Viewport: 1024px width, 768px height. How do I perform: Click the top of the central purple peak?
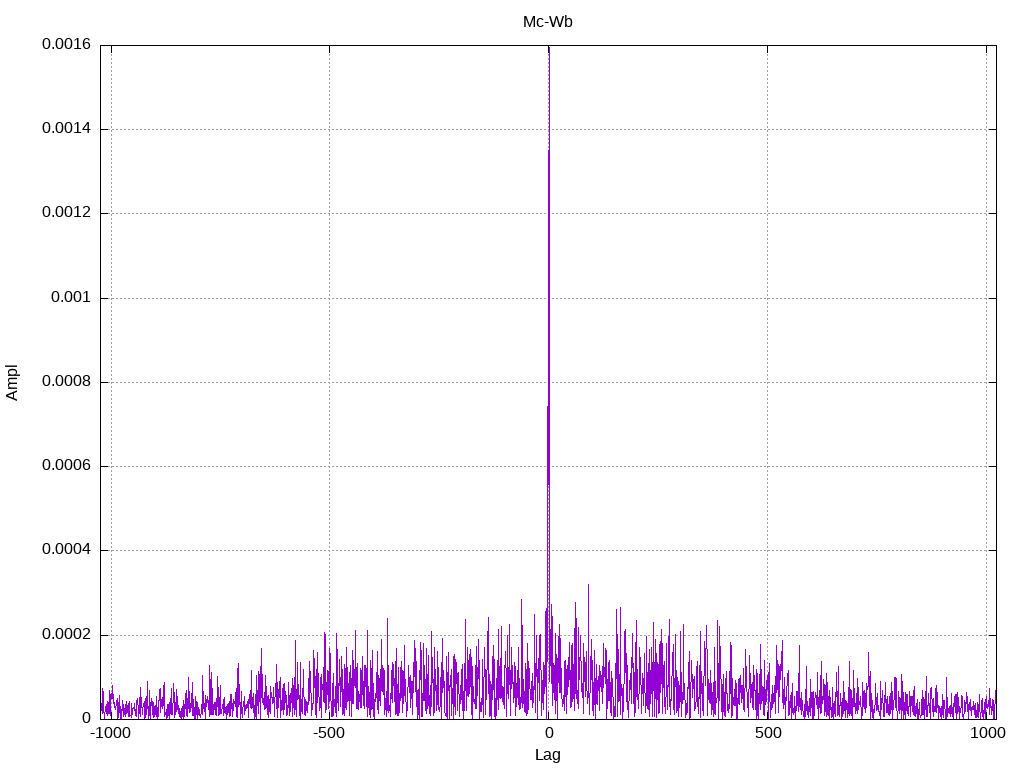click(x=548, y=152)
